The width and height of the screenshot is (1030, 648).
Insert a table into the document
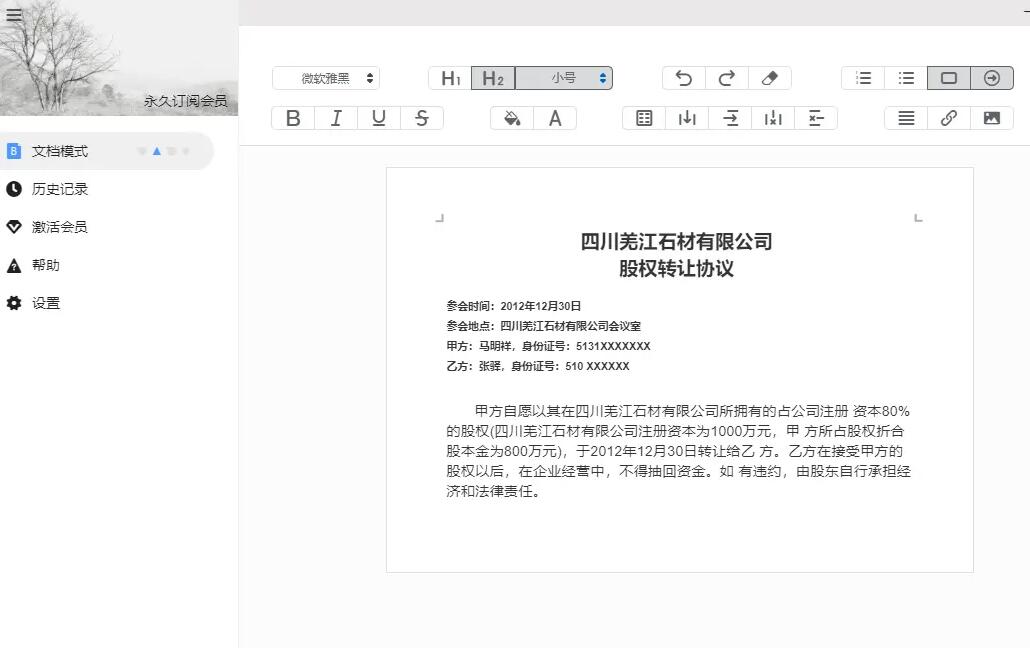642,118
